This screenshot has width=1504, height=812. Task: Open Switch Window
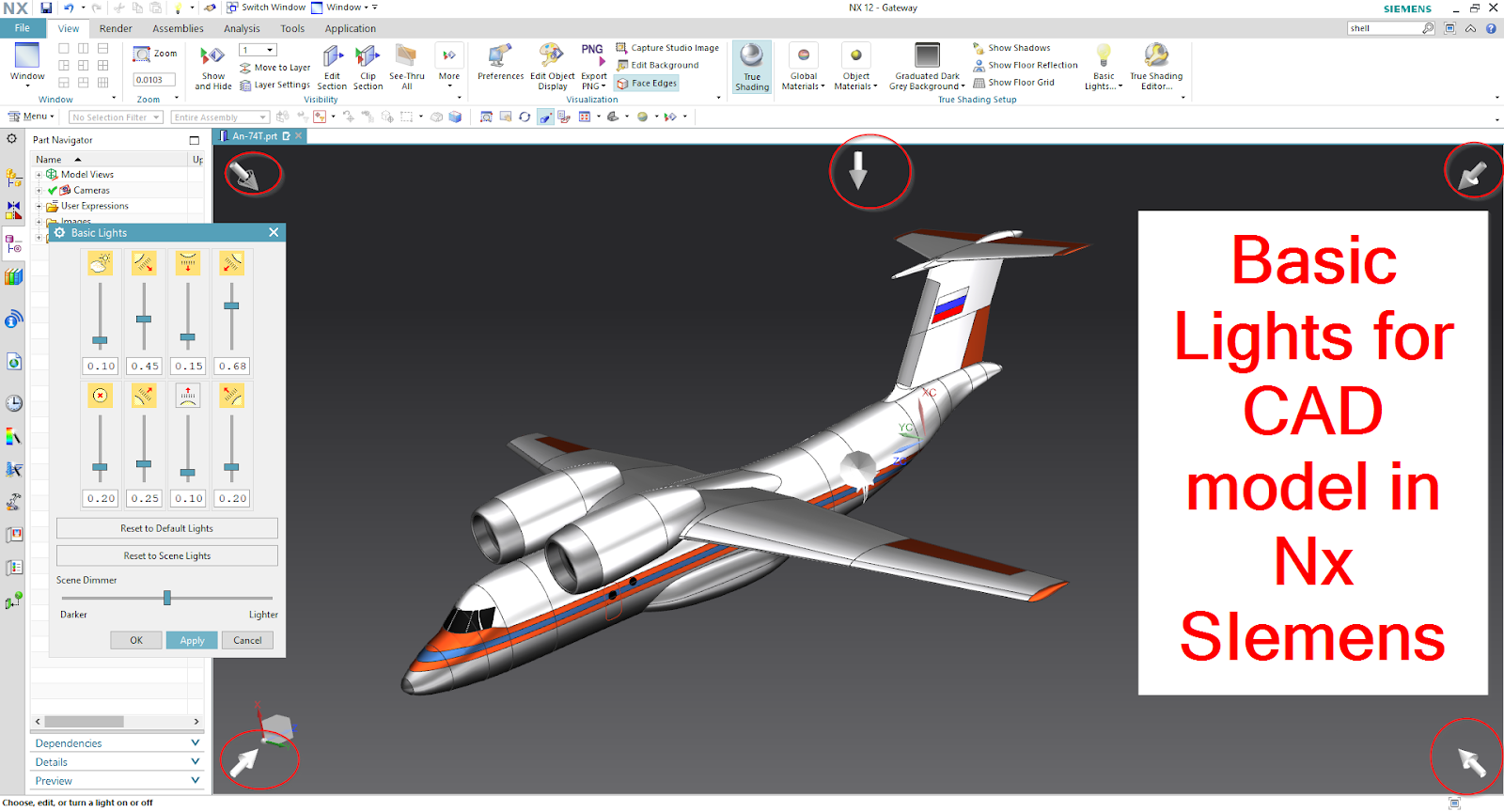(266, 8)
